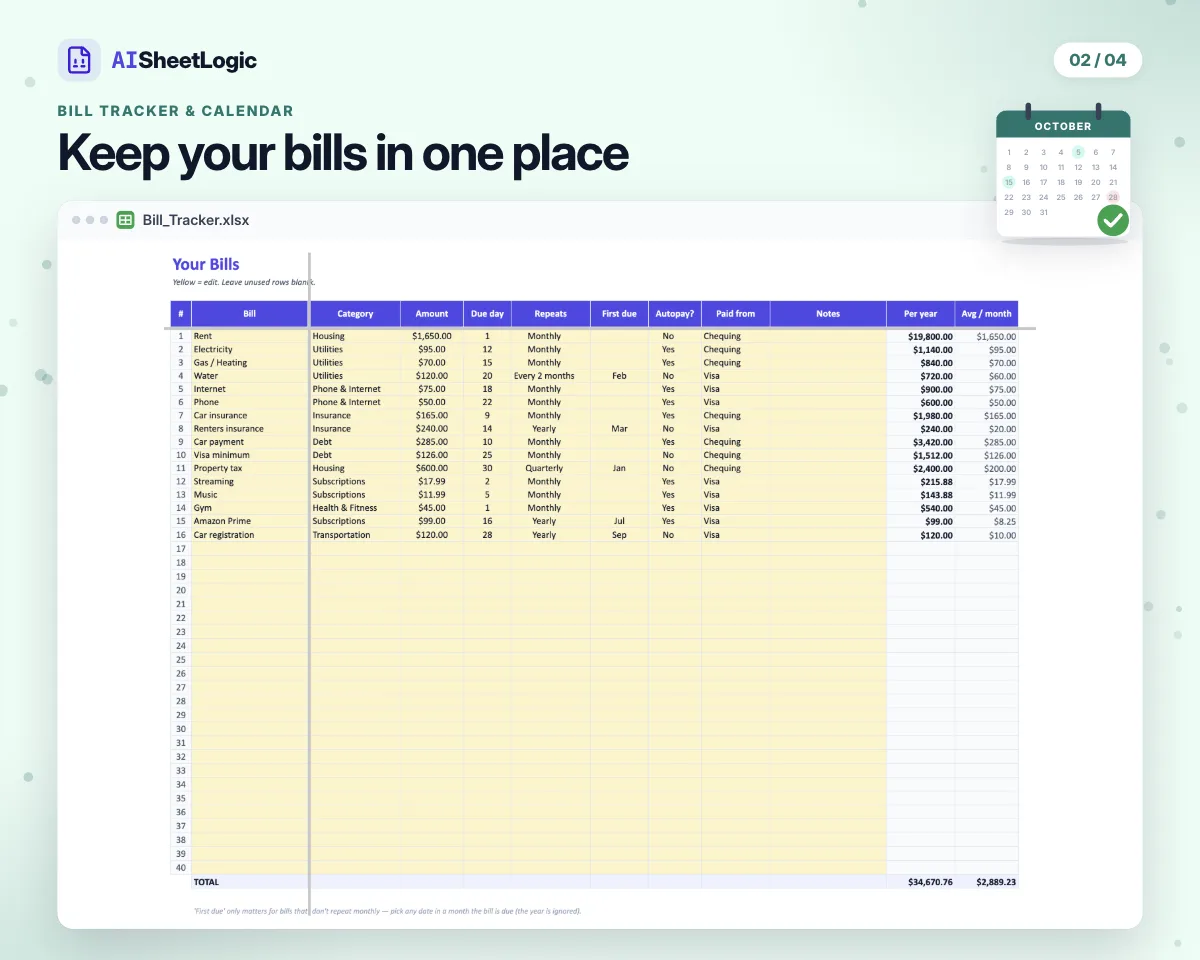1200x960 pixels.
Task: Click the $2,889.23 monthly total cell
Action: coord(987,882)
